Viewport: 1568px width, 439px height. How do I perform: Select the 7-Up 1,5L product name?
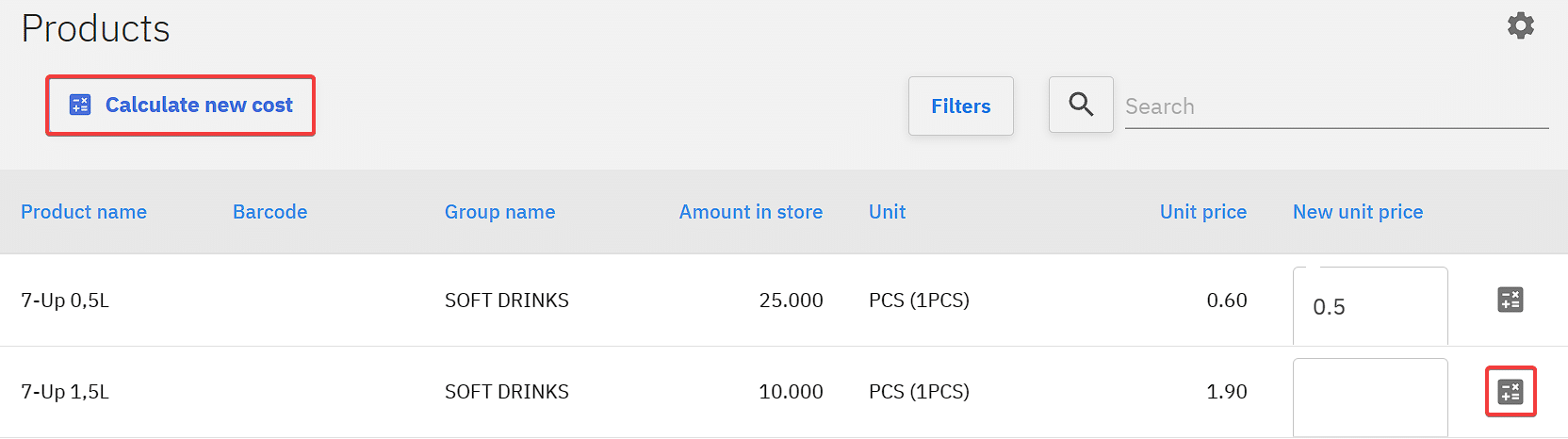click(65, 392)
